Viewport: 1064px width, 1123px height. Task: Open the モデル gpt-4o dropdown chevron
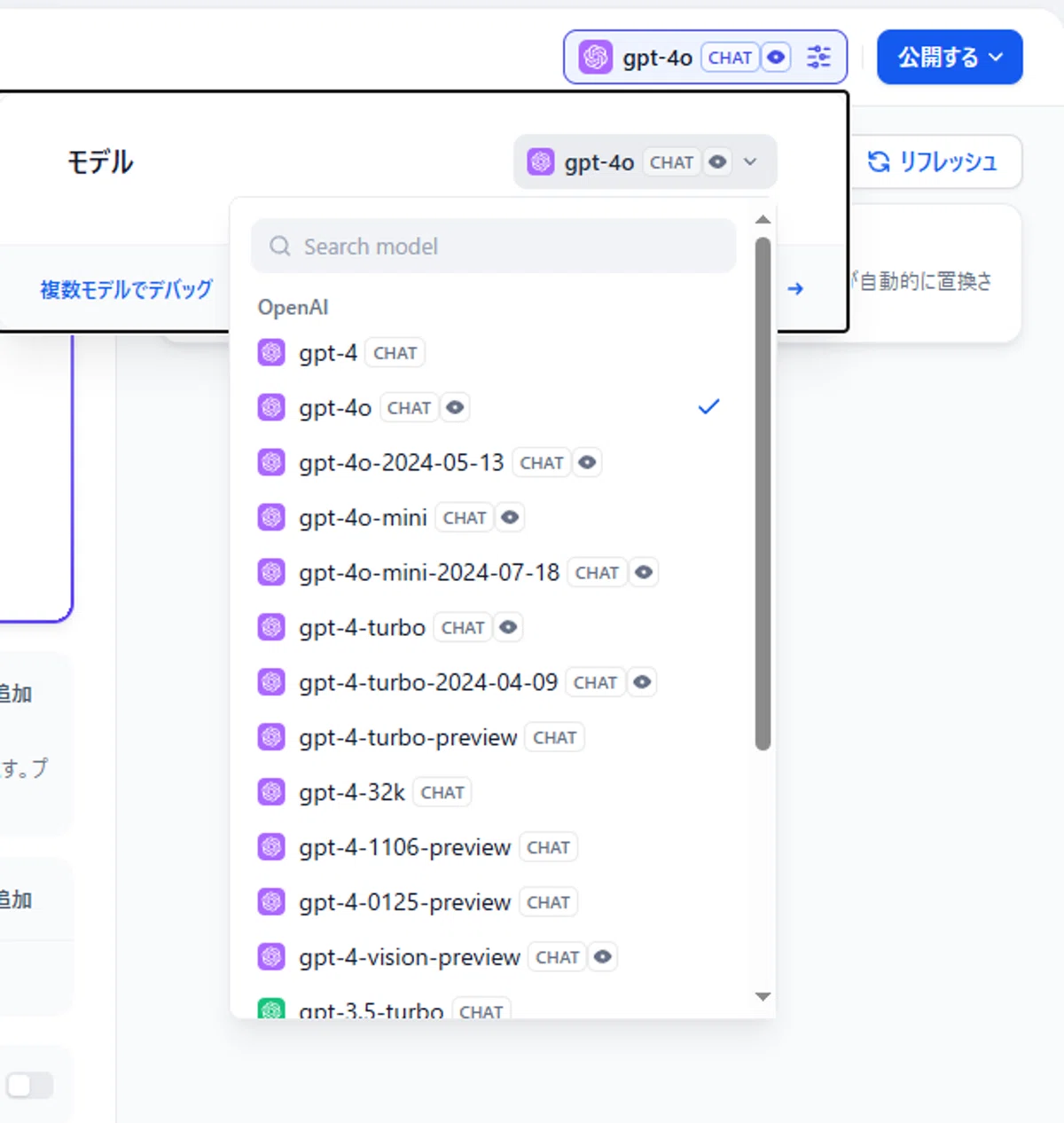(x=750, y=162)
